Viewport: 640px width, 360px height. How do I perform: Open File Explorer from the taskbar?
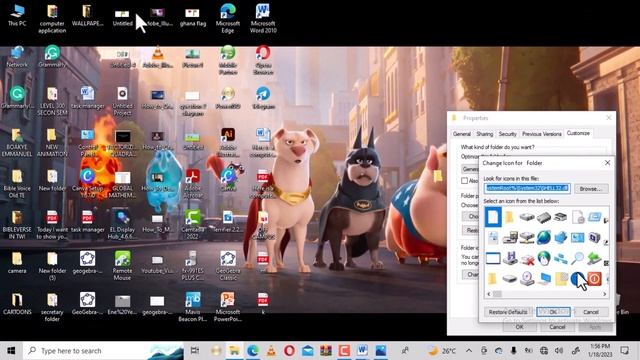click(234, 351)
